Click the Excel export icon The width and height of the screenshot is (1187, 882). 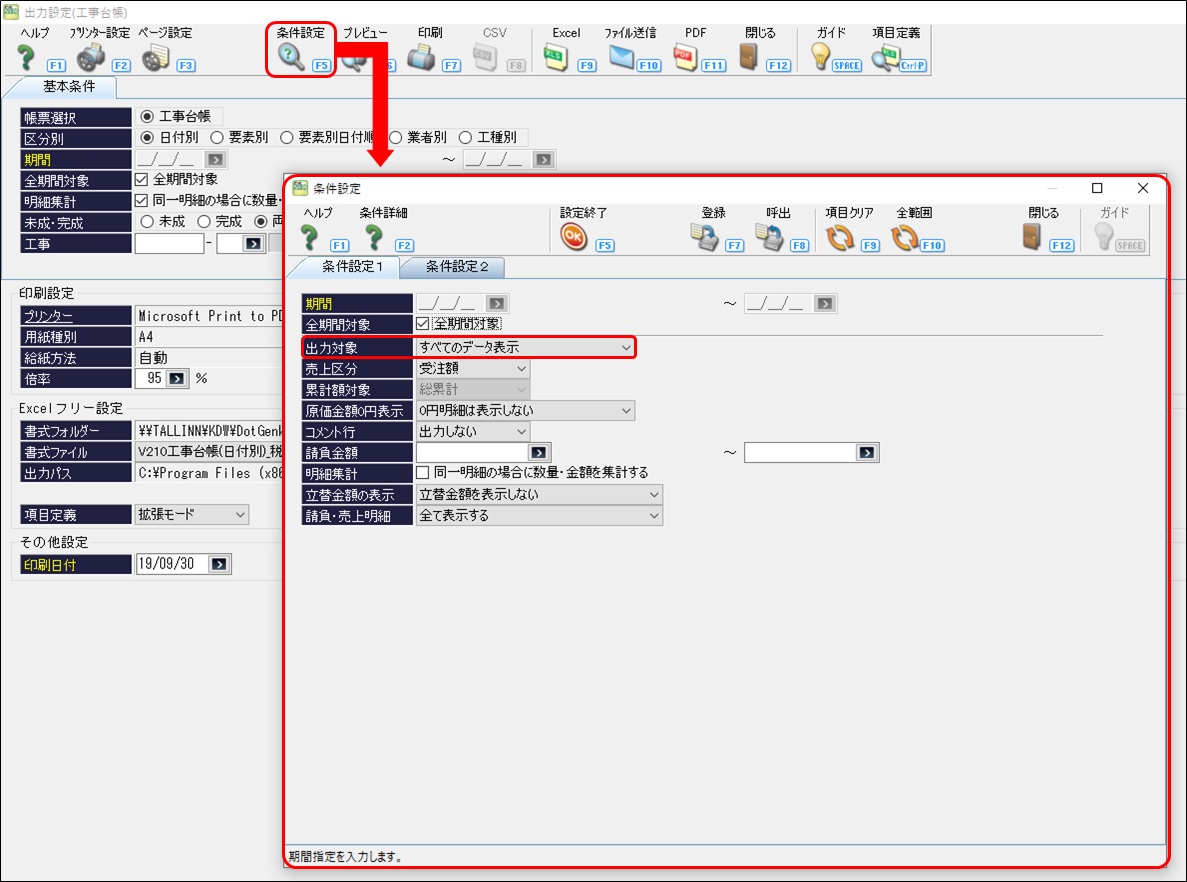tap(557, 59)
